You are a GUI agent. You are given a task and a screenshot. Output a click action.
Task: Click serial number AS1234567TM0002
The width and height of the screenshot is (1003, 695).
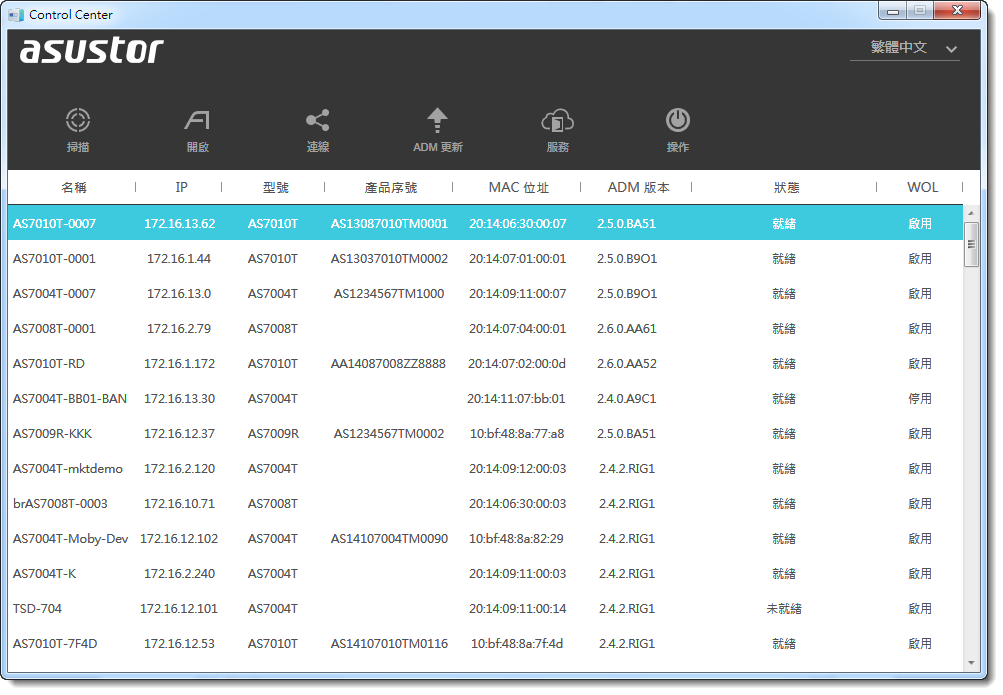coord(389,433)
